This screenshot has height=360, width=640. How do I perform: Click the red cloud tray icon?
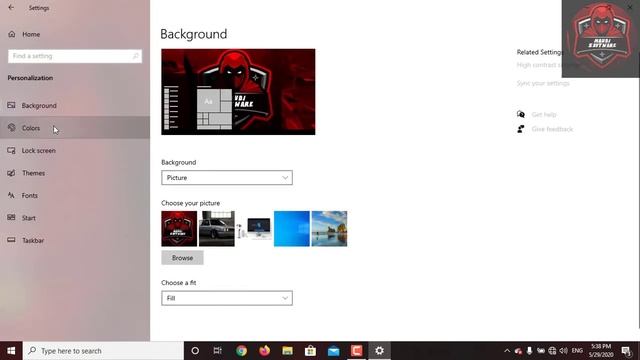pos(518,351)
